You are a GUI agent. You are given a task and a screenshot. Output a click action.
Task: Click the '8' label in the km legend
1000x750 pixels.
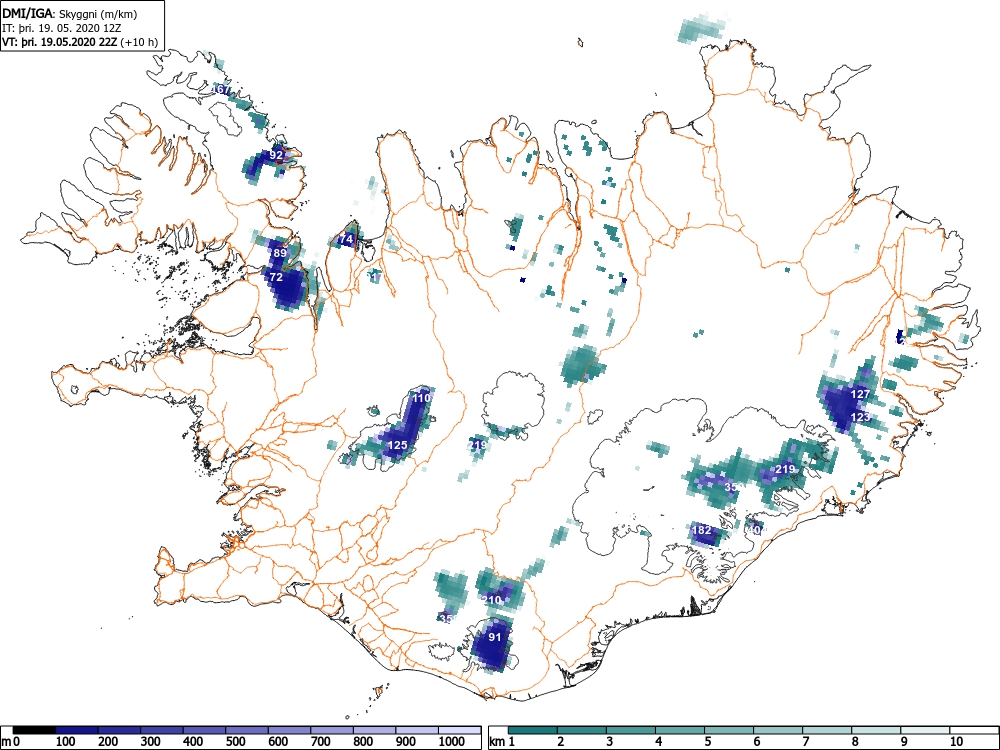click(x=855, y=741)
